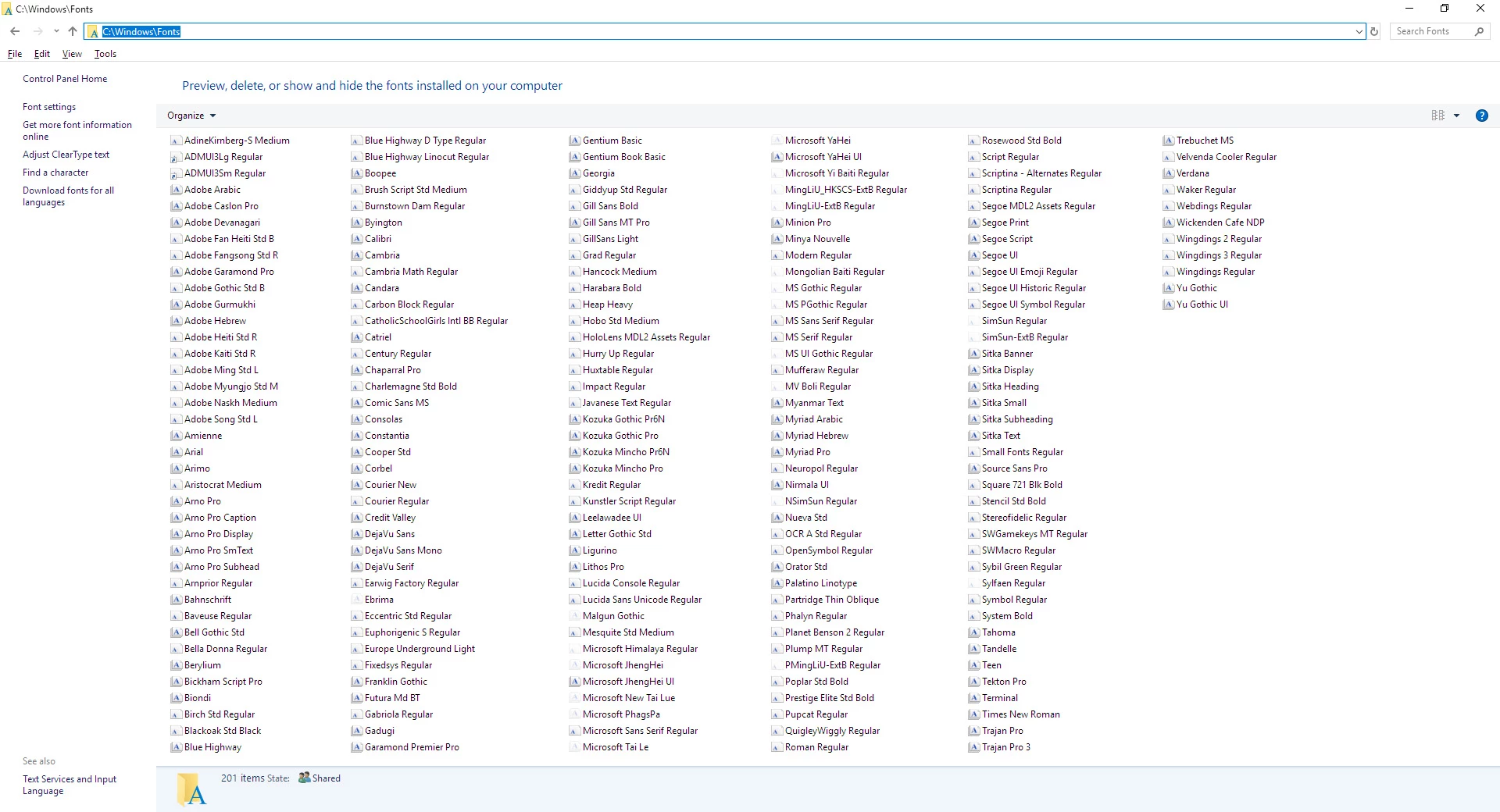Open the Edit menu
Screen dimensions: 1500x812
coord(42,54)
